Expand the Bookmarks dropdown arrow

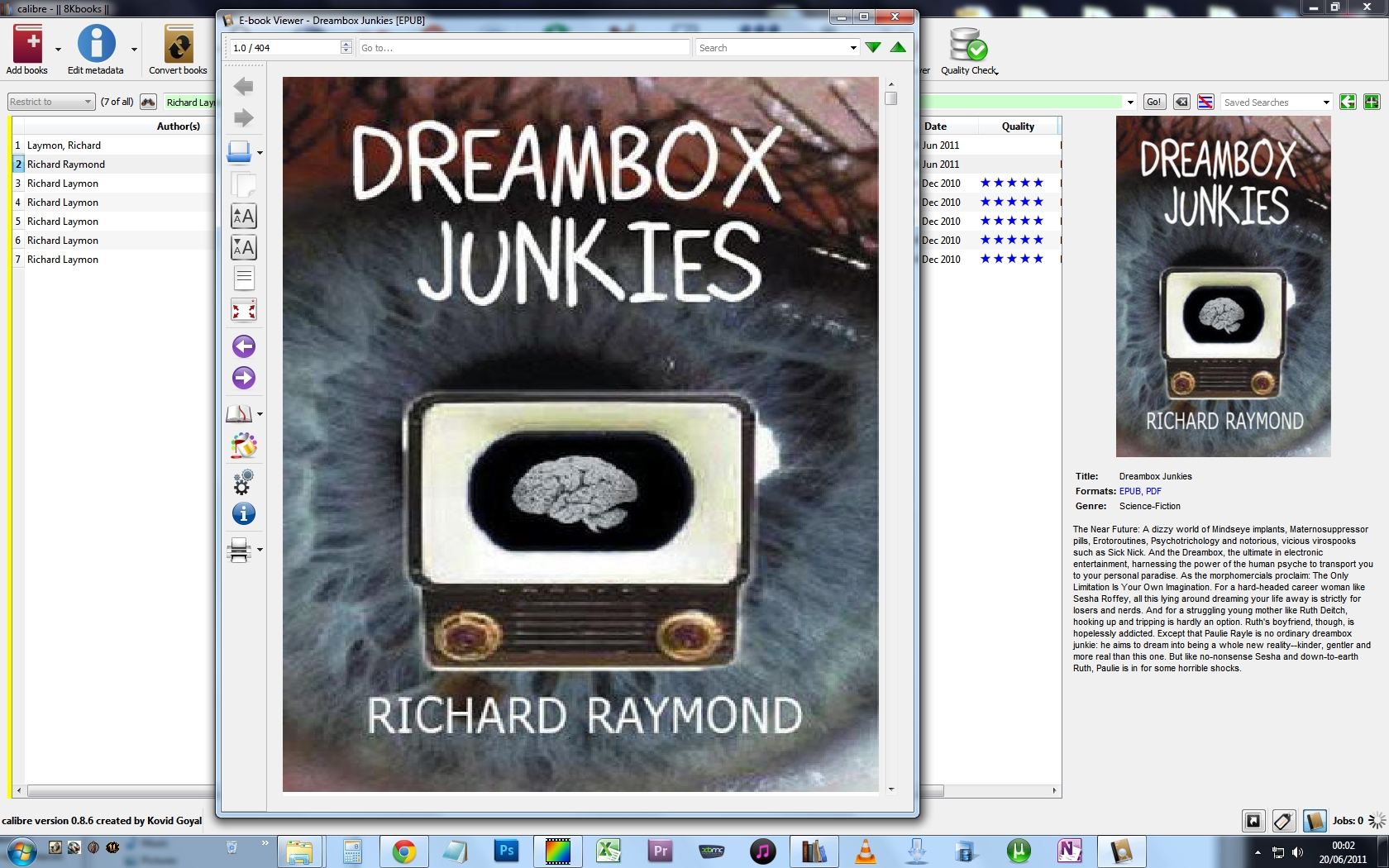(x=260, y=413)
